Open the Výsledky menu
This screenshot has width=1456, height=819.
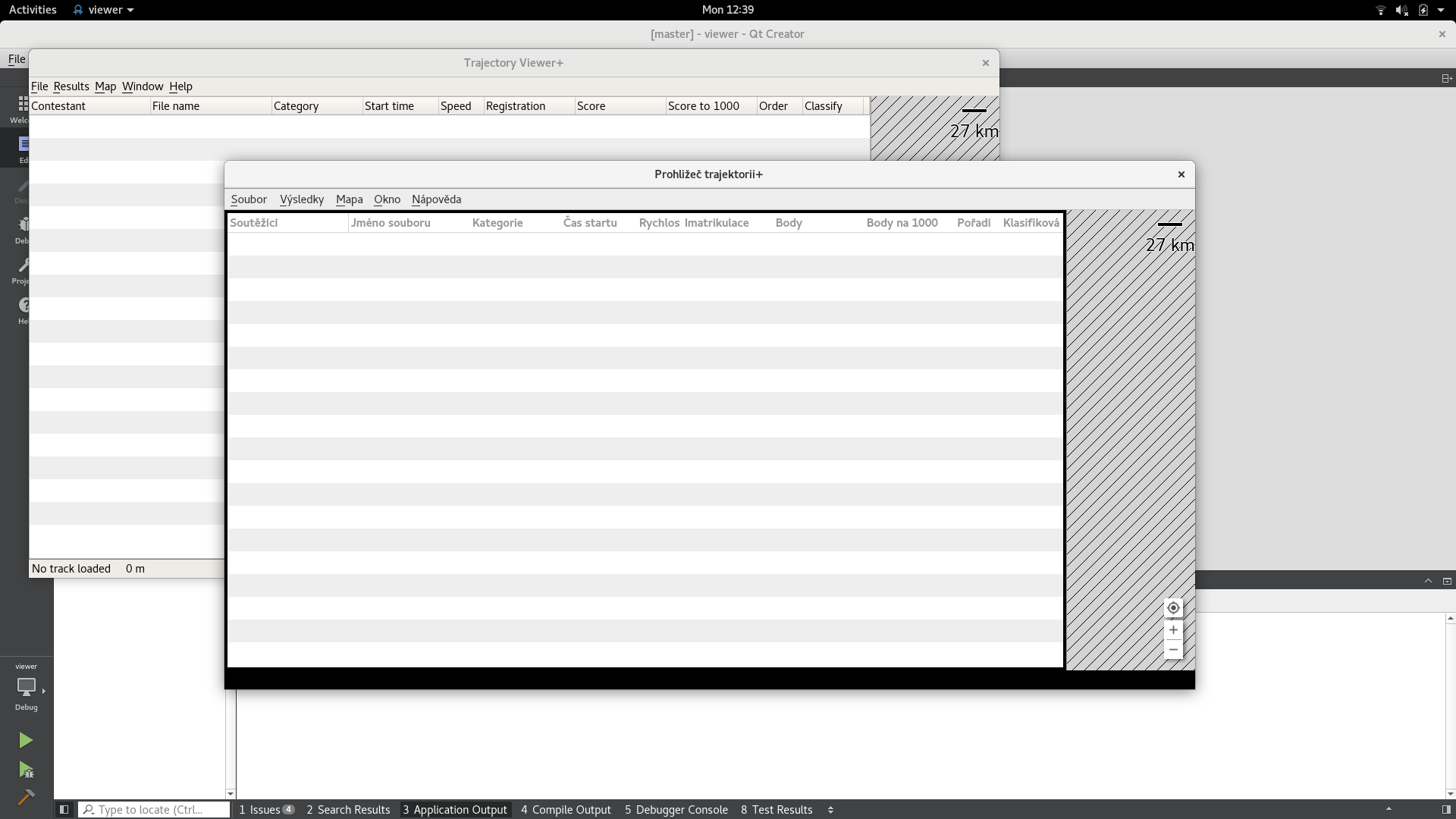(x=302, y=199)
